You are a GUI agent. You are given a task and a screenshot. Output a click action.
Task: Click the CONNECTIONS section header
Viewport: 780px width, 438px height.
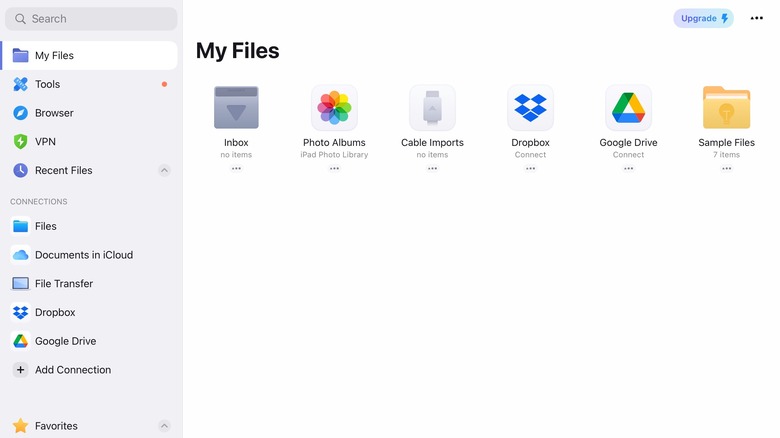click(39, 202)
